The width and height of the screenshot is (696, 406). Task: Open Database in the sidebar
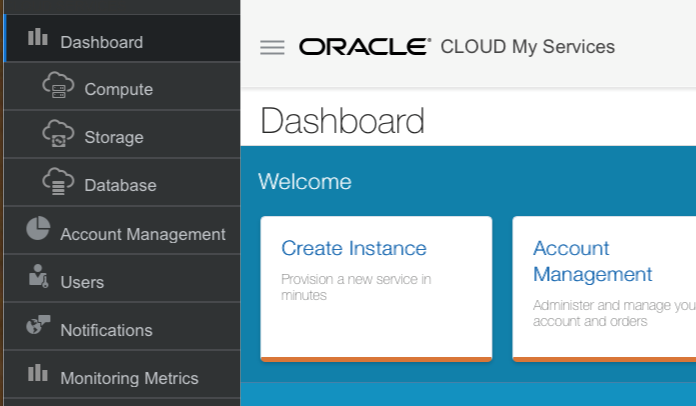click(122, 182)
